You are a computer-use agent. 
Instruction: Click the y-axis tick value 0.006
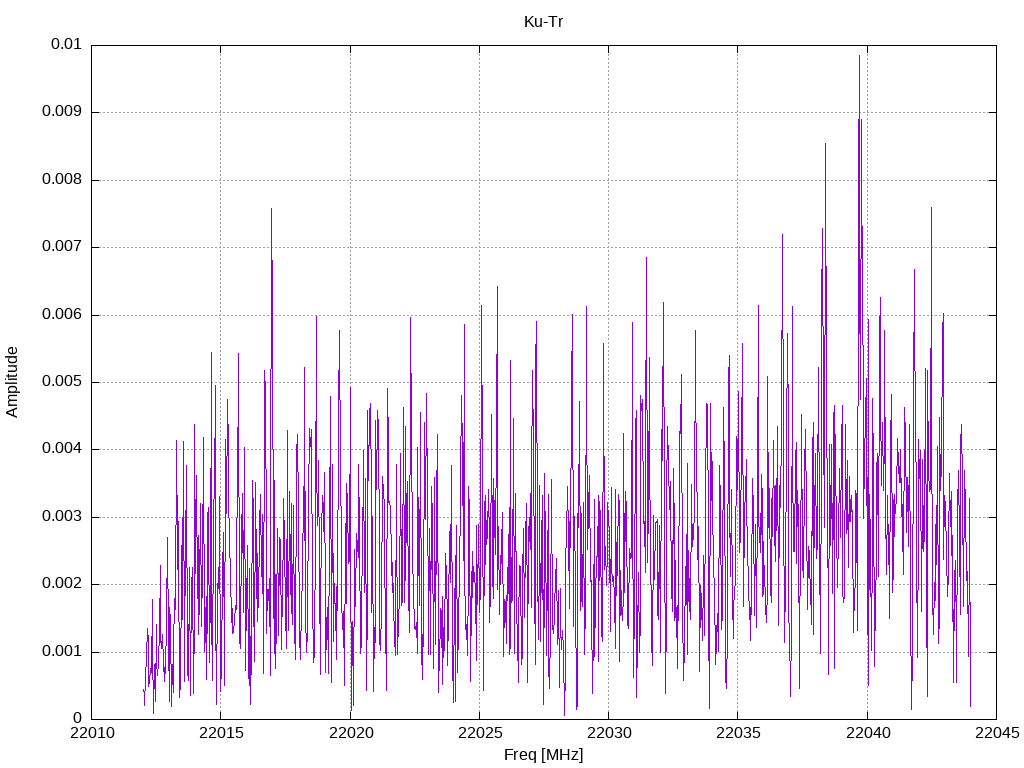pyautogui.click(x=62, y=315)
